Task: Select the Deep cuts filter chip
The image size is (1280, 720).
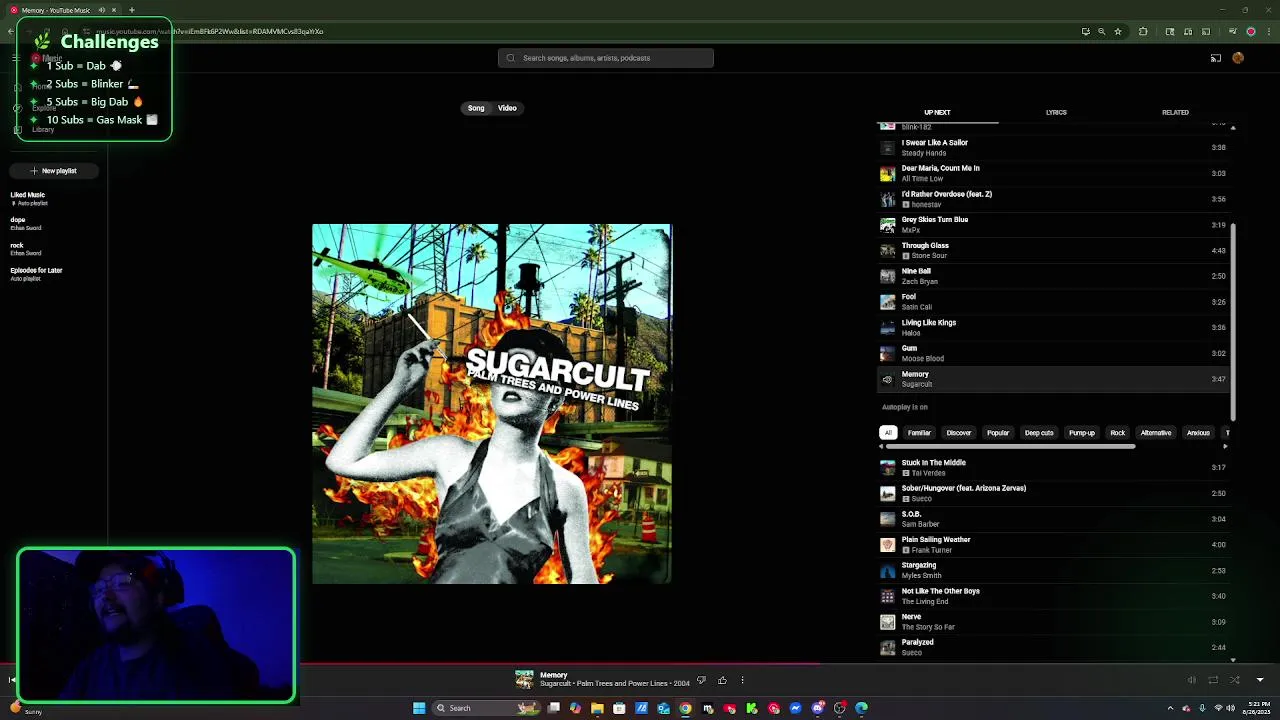Action: click(1039, 433)
